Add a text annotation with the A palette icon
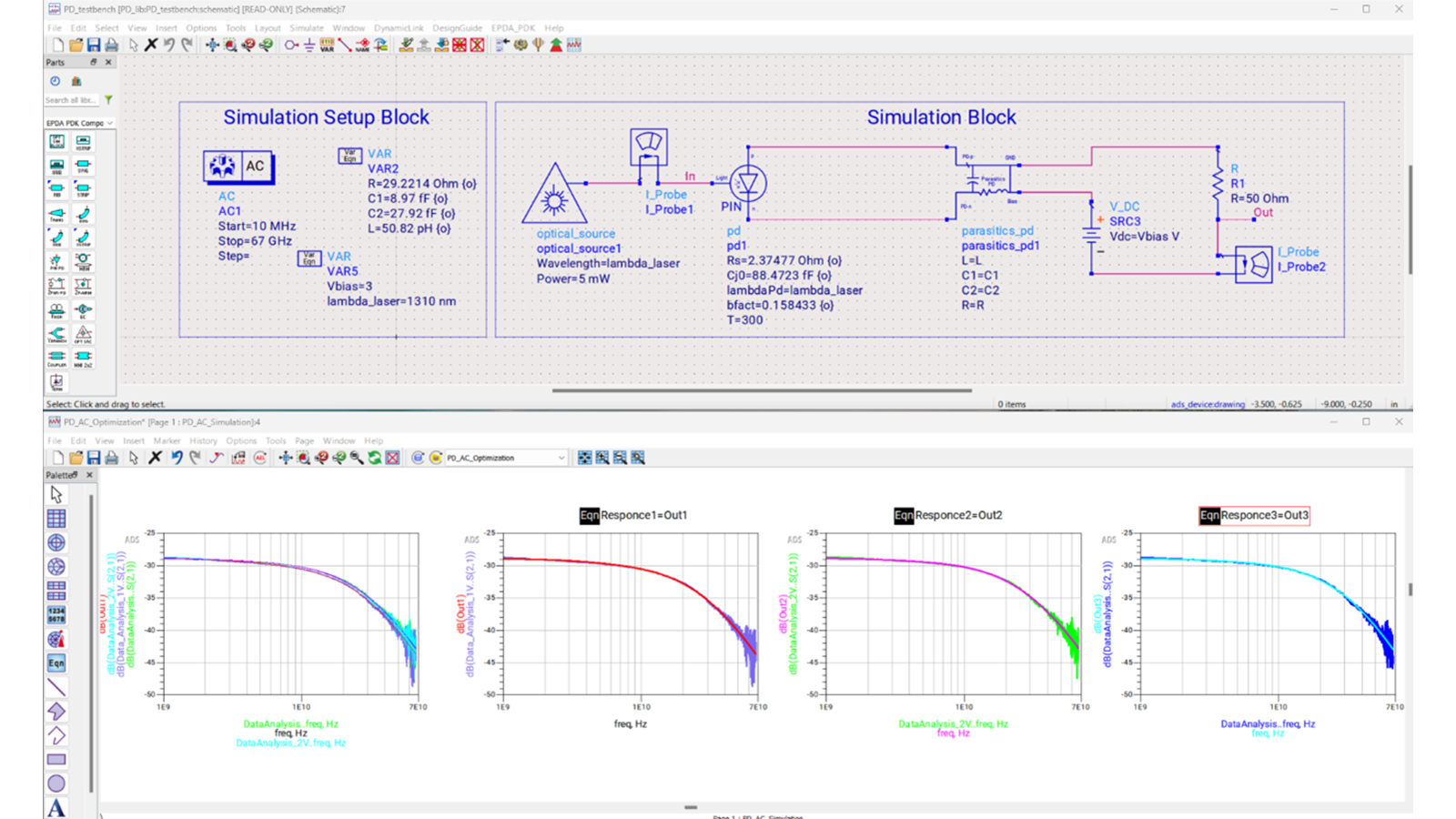 click(x=56, y=806)
